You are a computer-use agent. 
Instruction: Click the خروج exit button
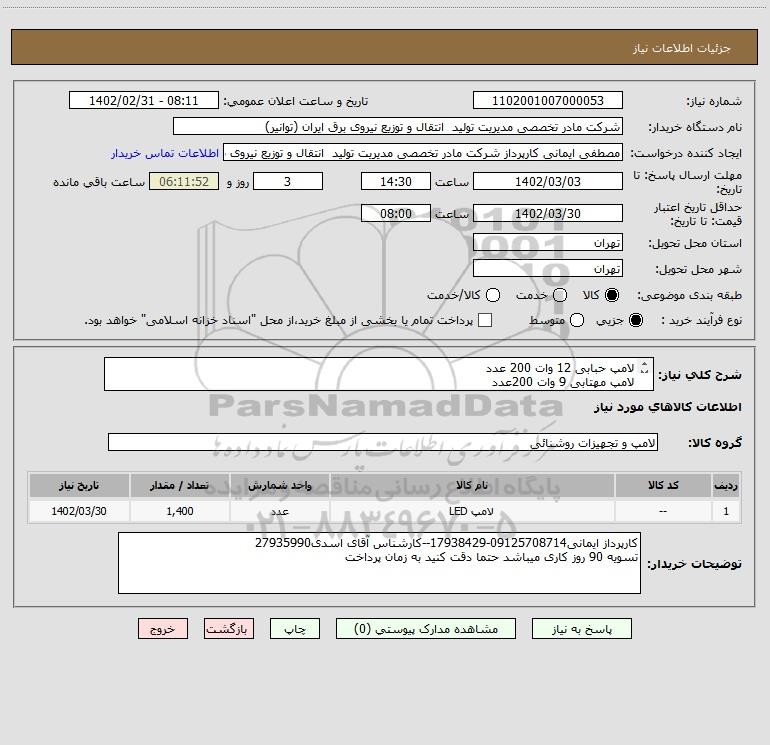[163, 629]
